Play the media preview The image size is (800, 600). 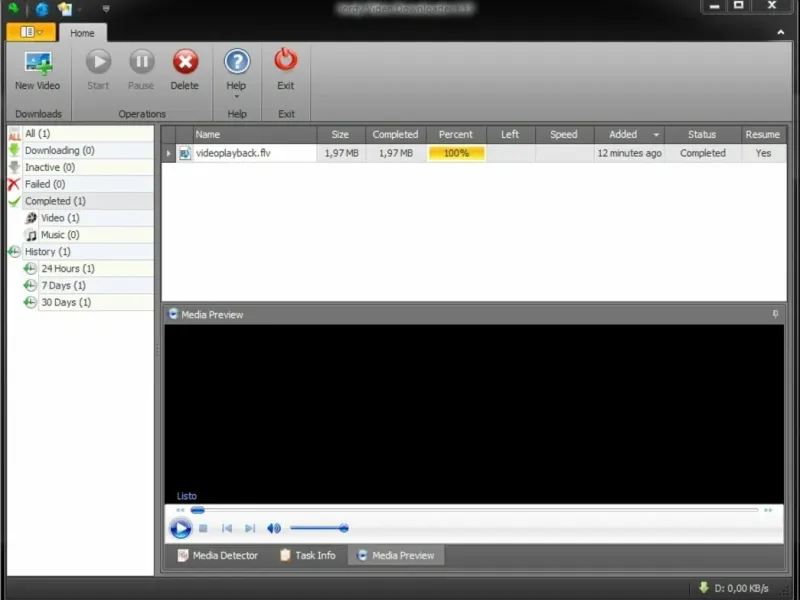click(x=180, y=528)
